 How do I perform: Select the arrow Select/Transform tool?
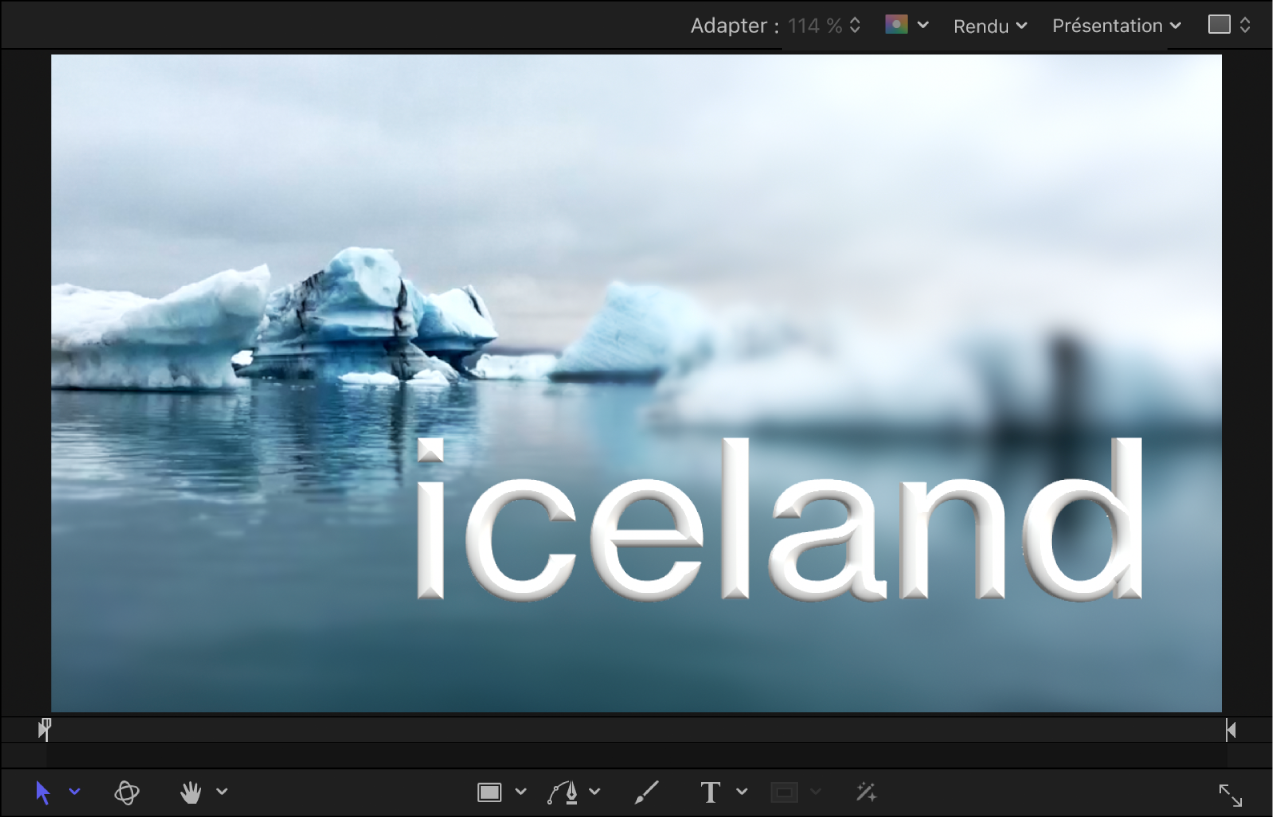click(43, 793)
